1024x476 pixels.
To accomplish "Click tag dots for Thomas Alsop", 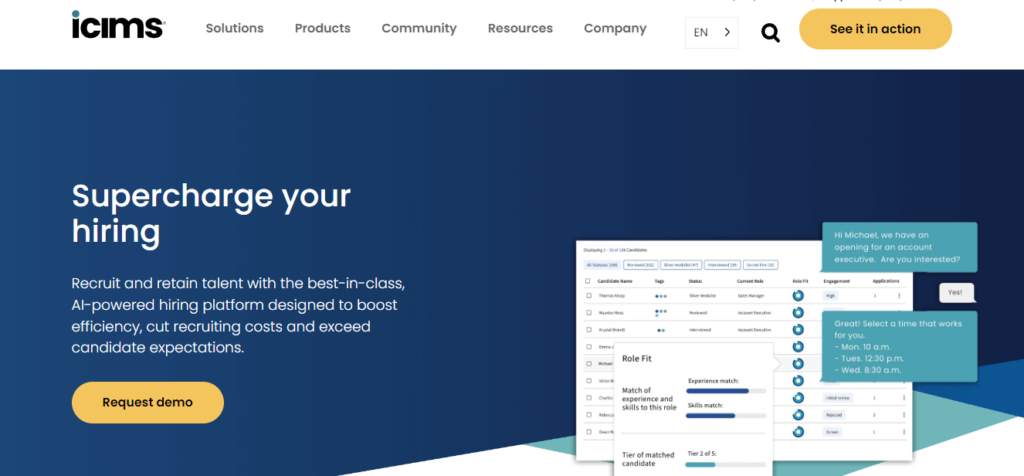I will point(661,296).
